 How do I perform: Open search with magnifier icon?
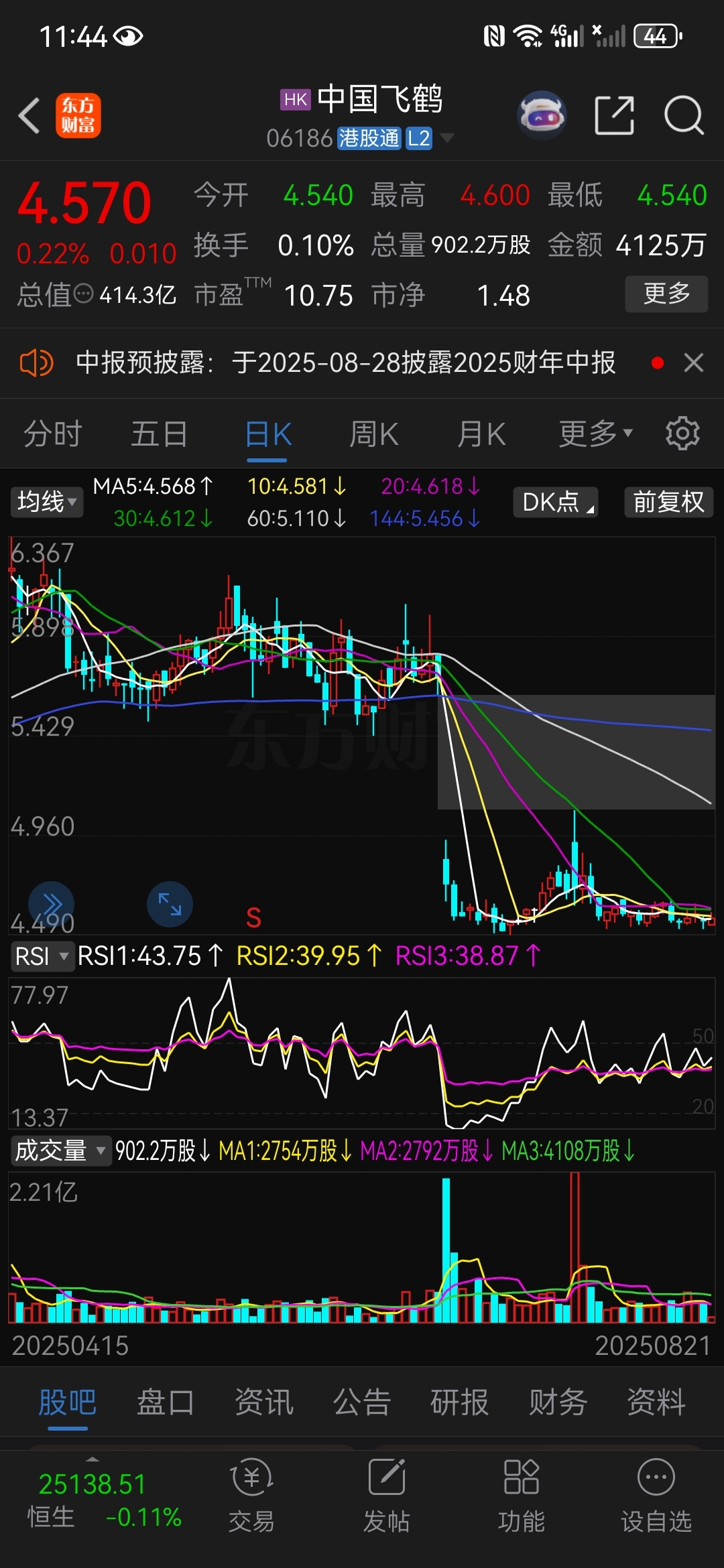[x=684, y=115]
